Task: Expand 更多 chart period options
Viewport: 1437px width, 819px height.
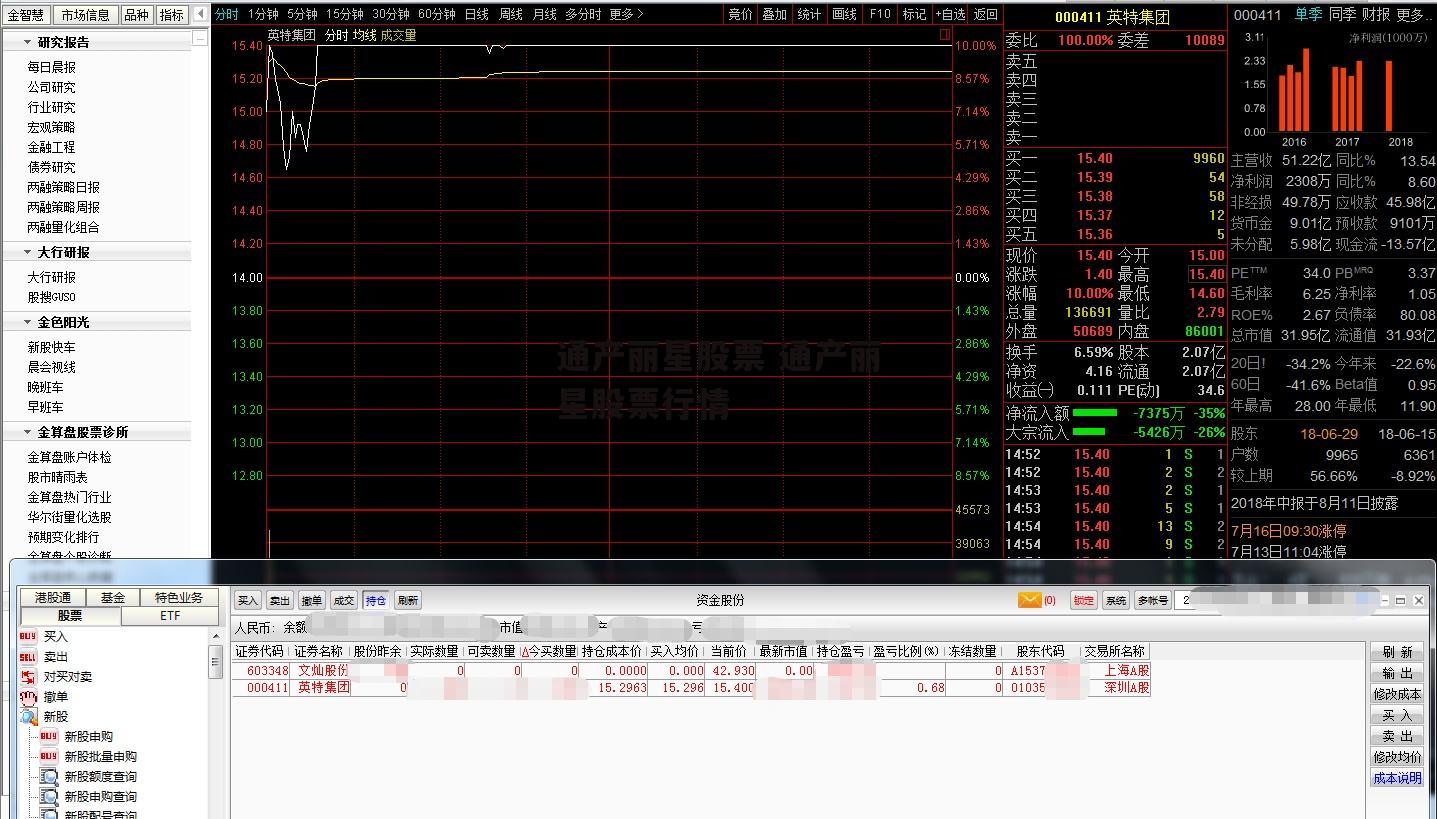Action: tap(626, 14)
